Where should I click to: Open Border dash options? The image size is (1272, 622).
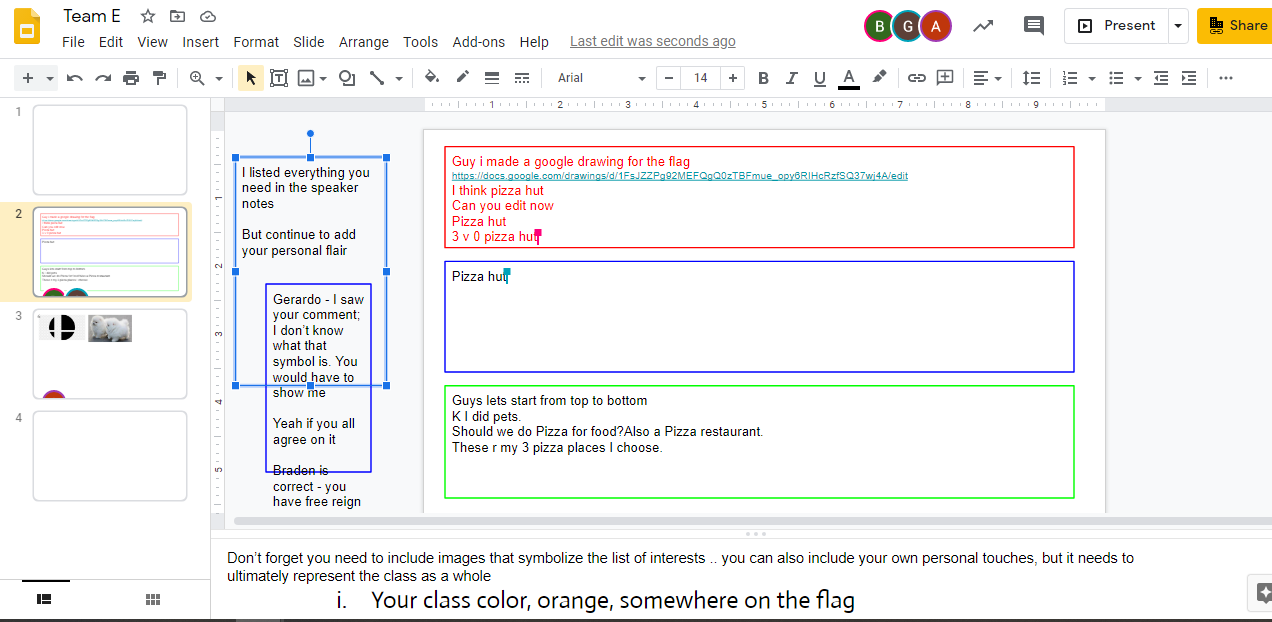point(521,78)
